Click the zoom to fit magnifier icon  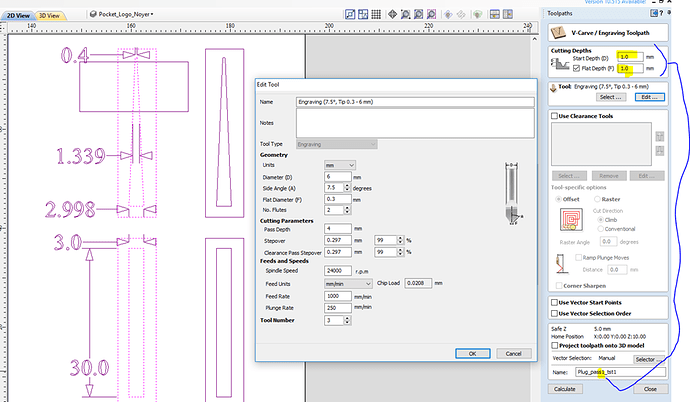click(418, 15)
